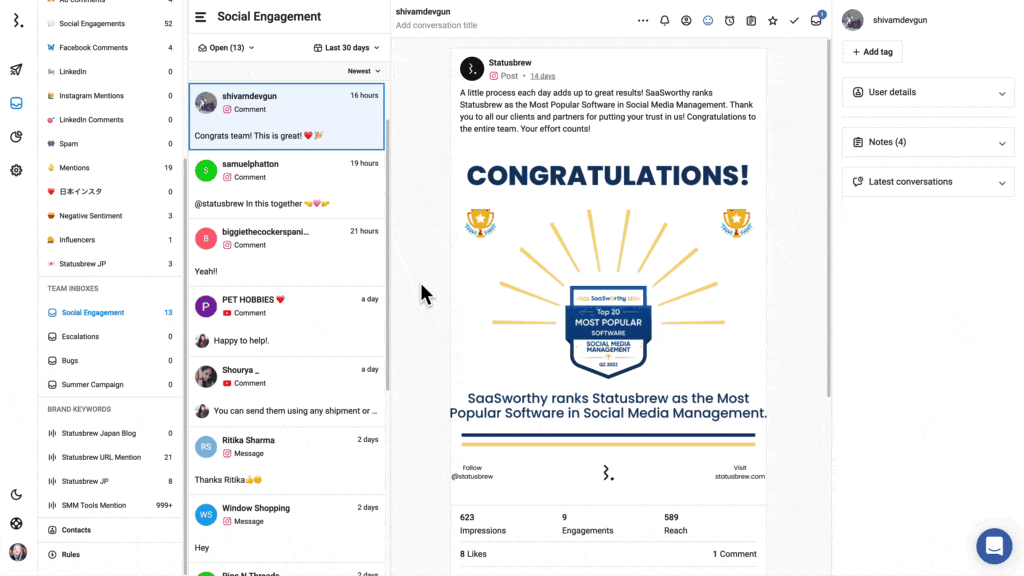Open the assign user icon
The image size is (1024, 576).
coord(686,20)
